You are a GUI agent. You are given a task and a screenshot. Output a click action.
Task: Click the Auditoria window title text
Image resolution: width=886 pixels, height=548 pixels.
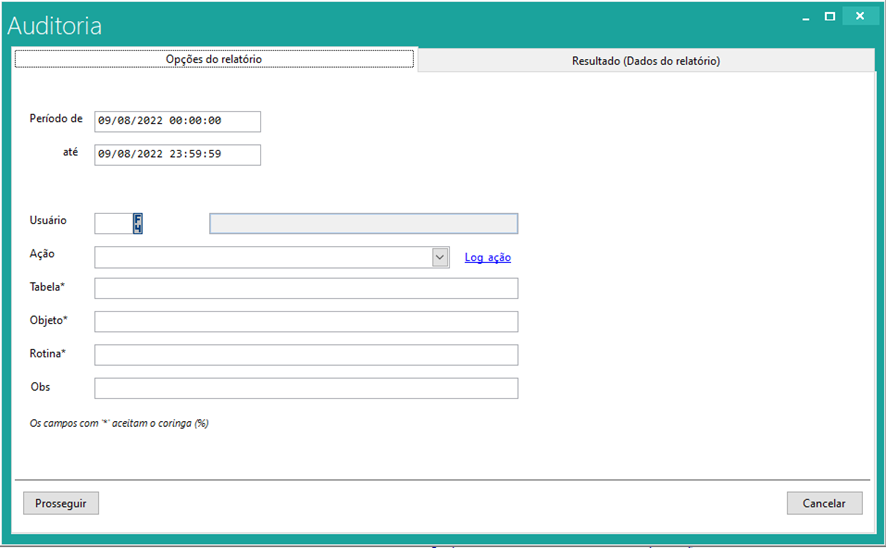55,26
